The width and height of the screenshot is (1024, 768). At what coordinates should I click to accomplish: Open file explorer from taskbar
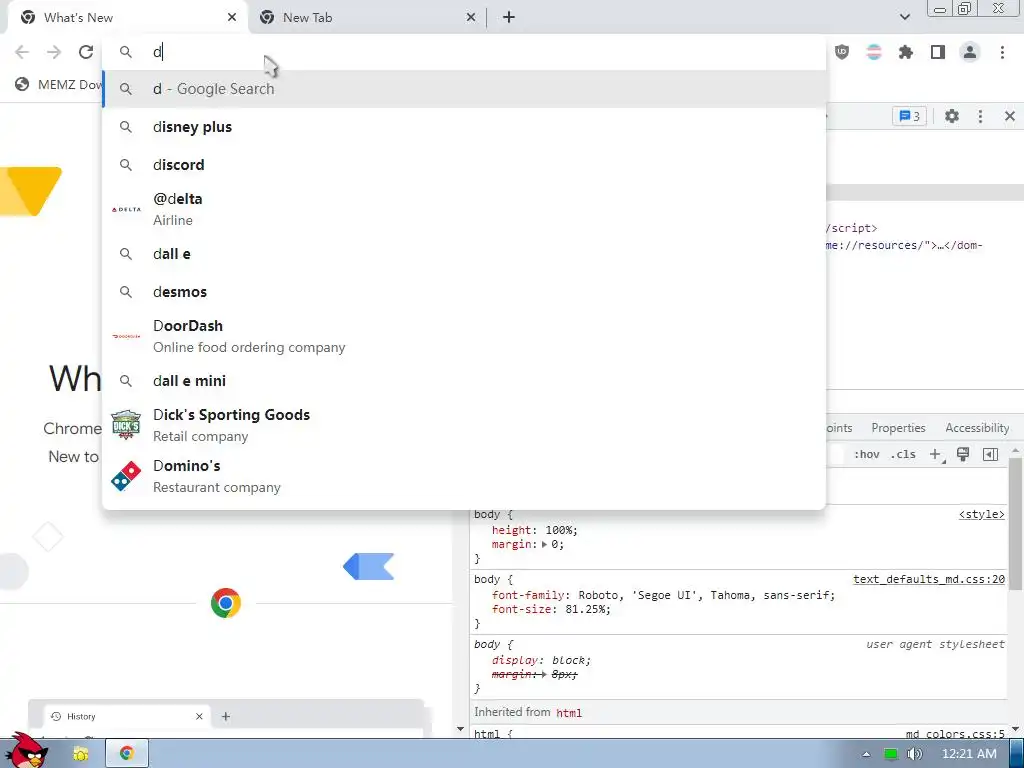click(80, 754)
